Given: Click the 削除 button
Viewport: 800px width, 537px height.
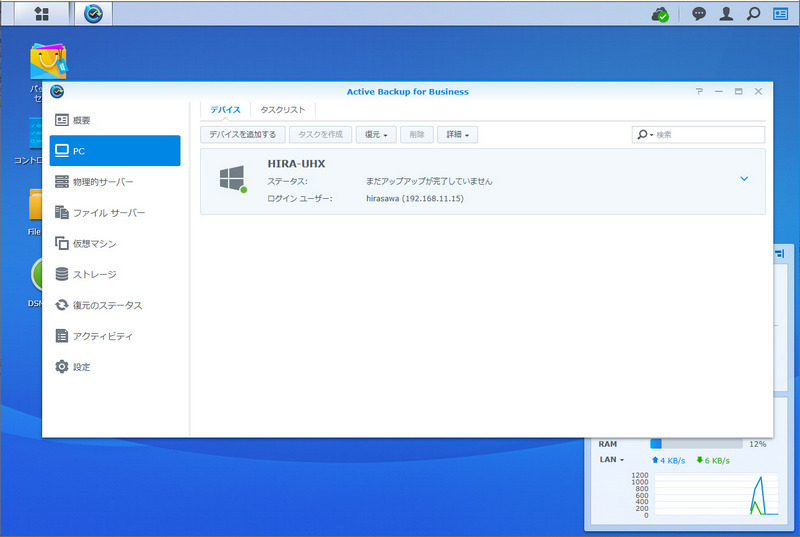Looking at the screenshot, I should pyautogui.click(x=417, y=135).
